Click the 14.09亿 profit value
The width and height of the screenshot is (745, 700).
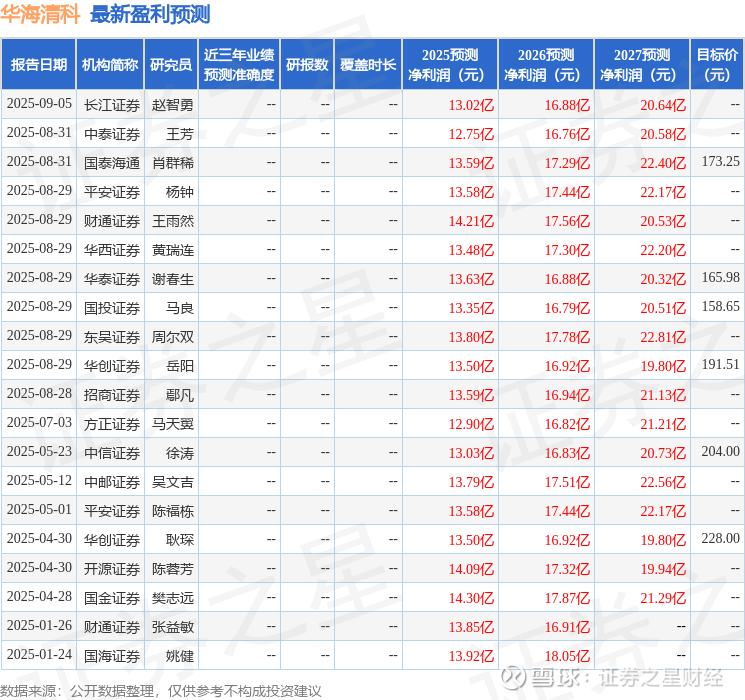(x=471, y=569)
